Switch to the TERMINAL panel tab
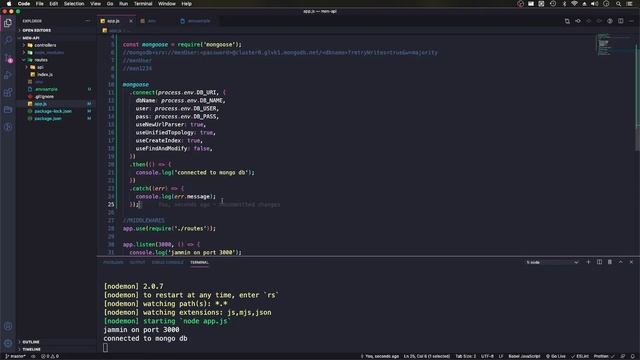This screenshot has width=640, height=360. (x=199, y=262)
